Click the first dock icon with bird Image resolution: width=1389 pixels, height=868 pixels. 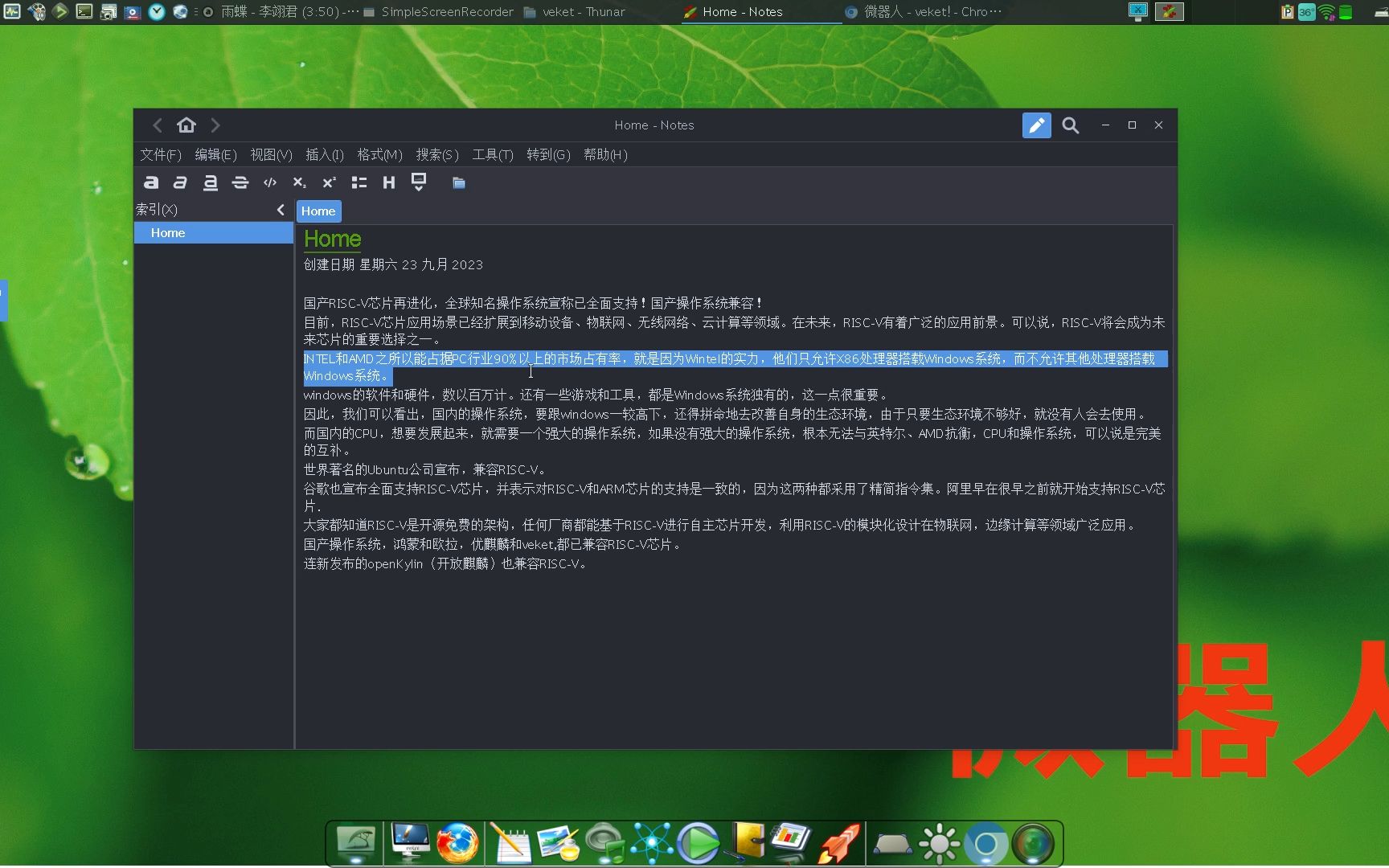pyautogui.click(x=356, y=843)
